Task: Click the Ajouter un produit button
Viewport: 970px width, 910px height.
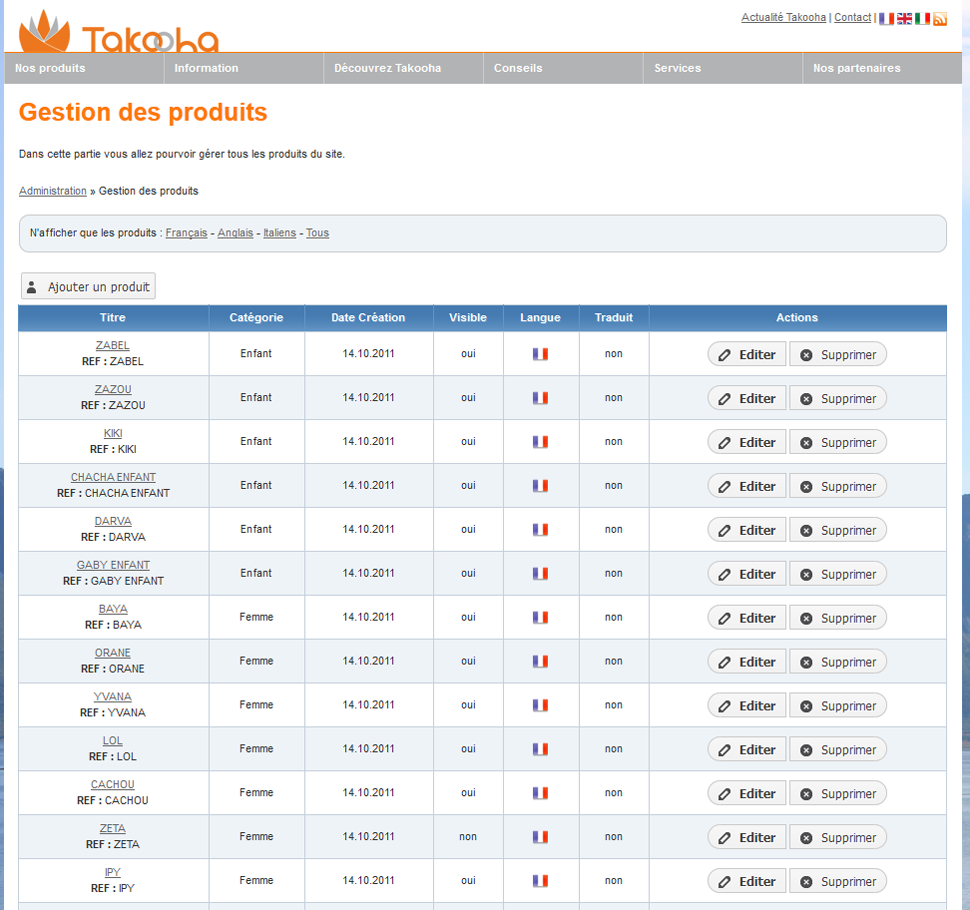Action: point(88,287)
